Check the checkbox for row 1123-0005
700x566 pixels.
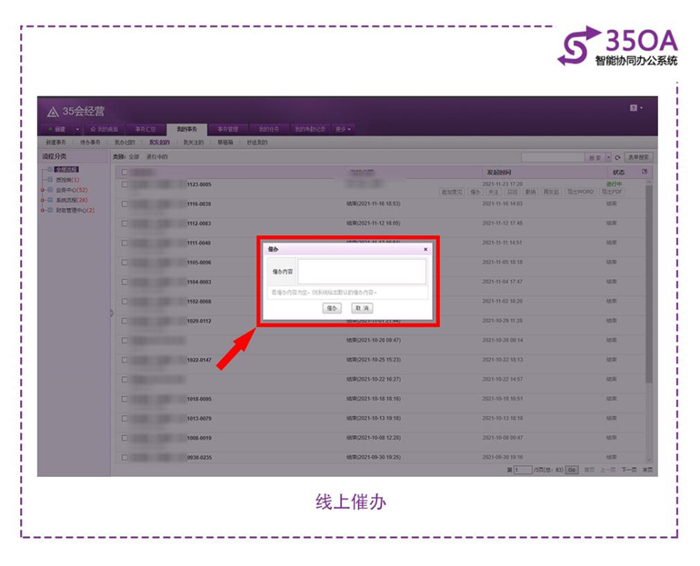click(x=124, y=184)
